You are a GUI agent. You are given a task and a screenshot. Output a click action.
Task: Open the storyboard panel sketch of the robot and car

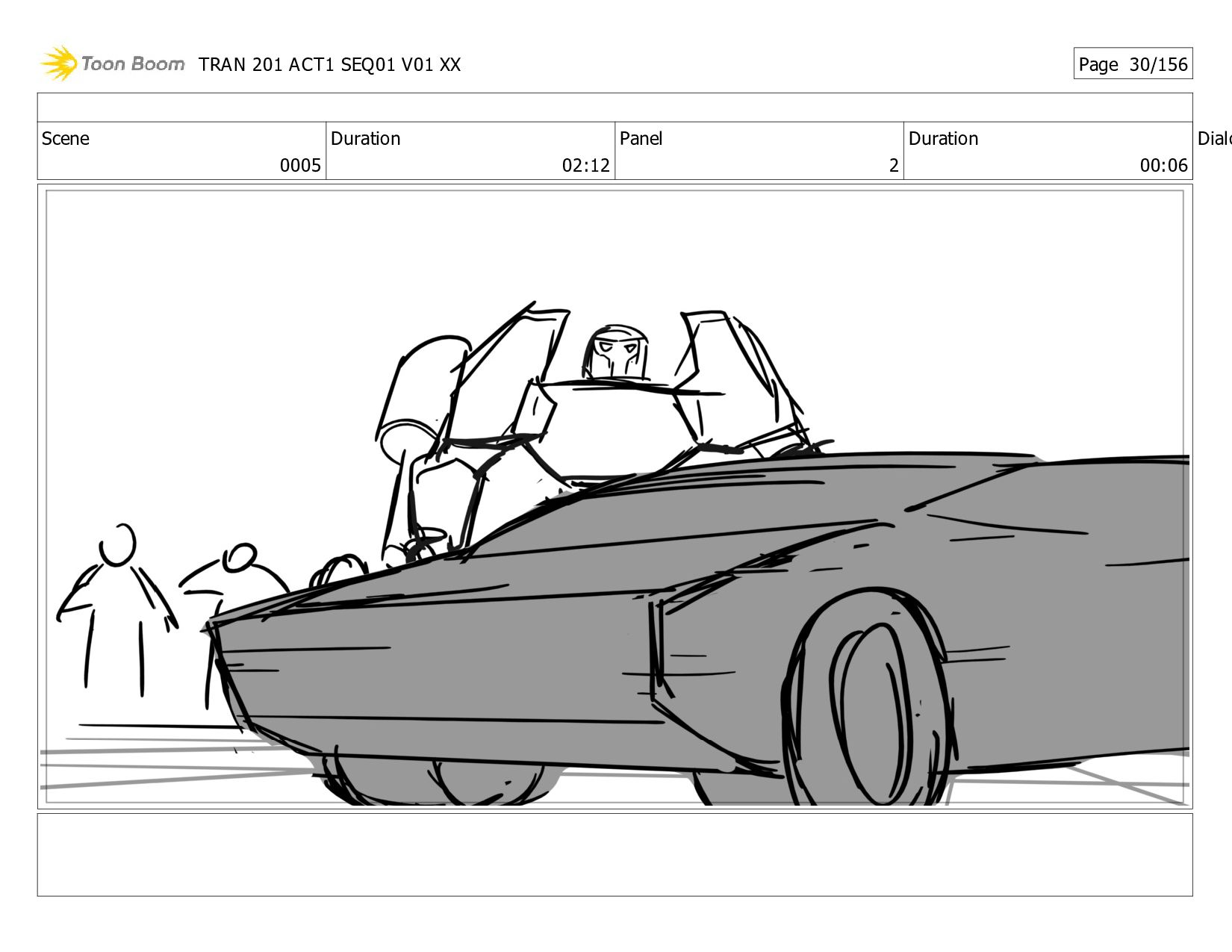(615, 497)
